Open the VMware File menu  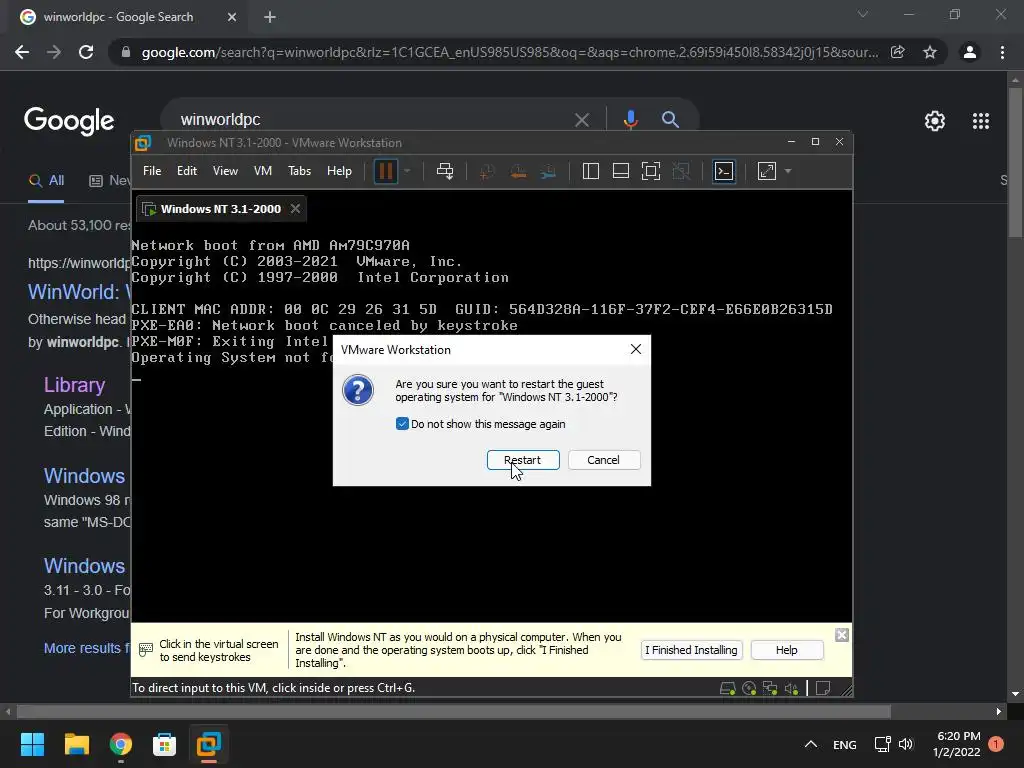tap(152, 170)
